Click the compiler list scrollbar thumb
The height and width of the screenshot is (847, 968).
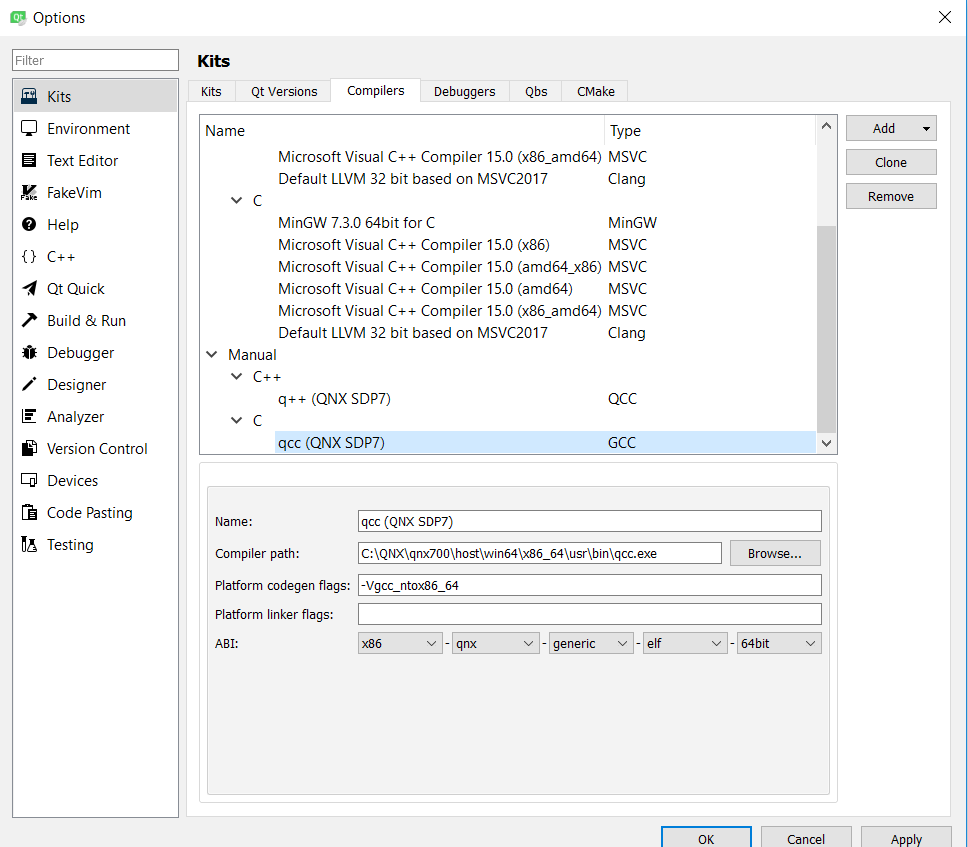click(826, 329)
